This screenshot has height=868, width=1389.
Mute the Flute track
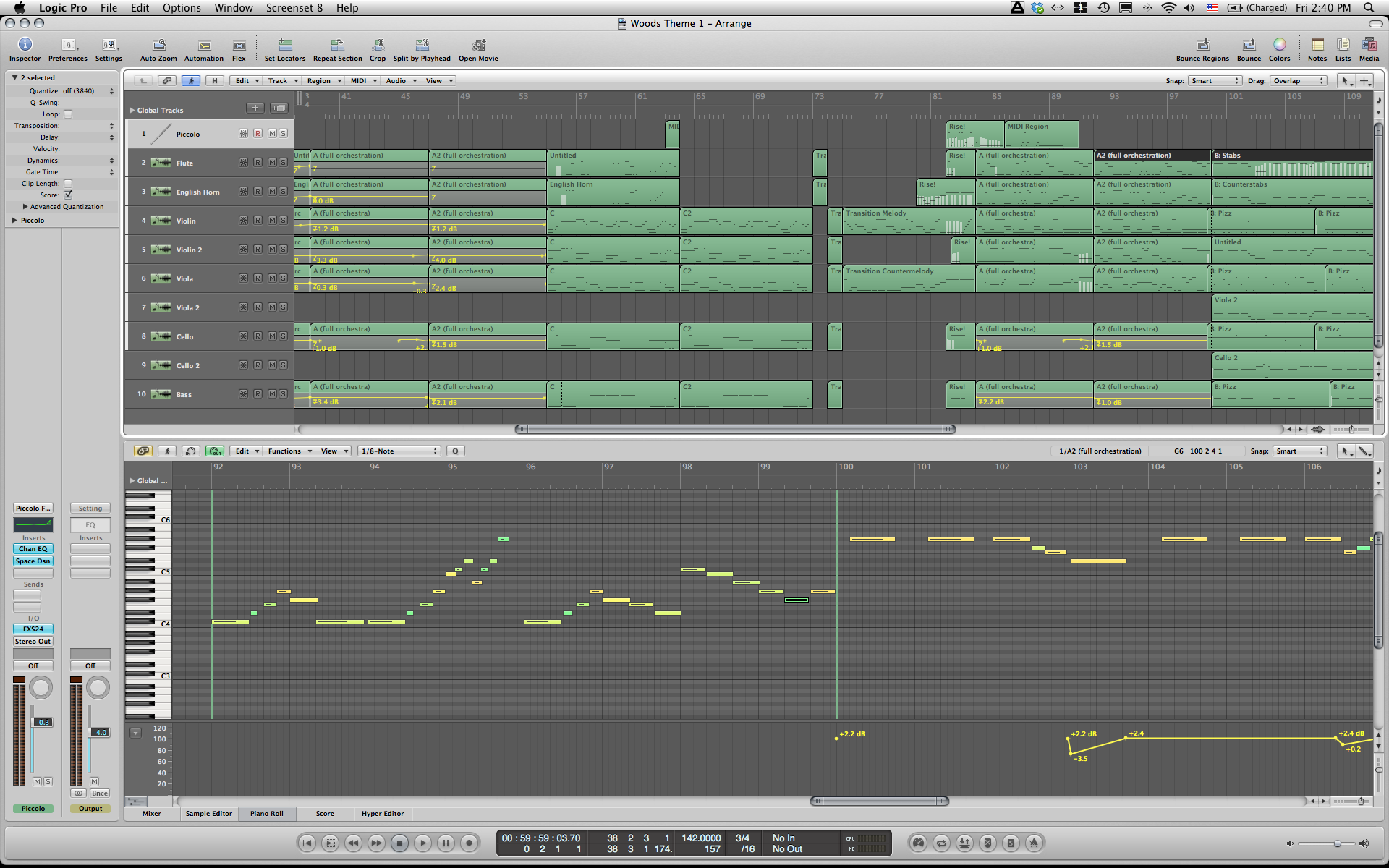tap(272, 163)
